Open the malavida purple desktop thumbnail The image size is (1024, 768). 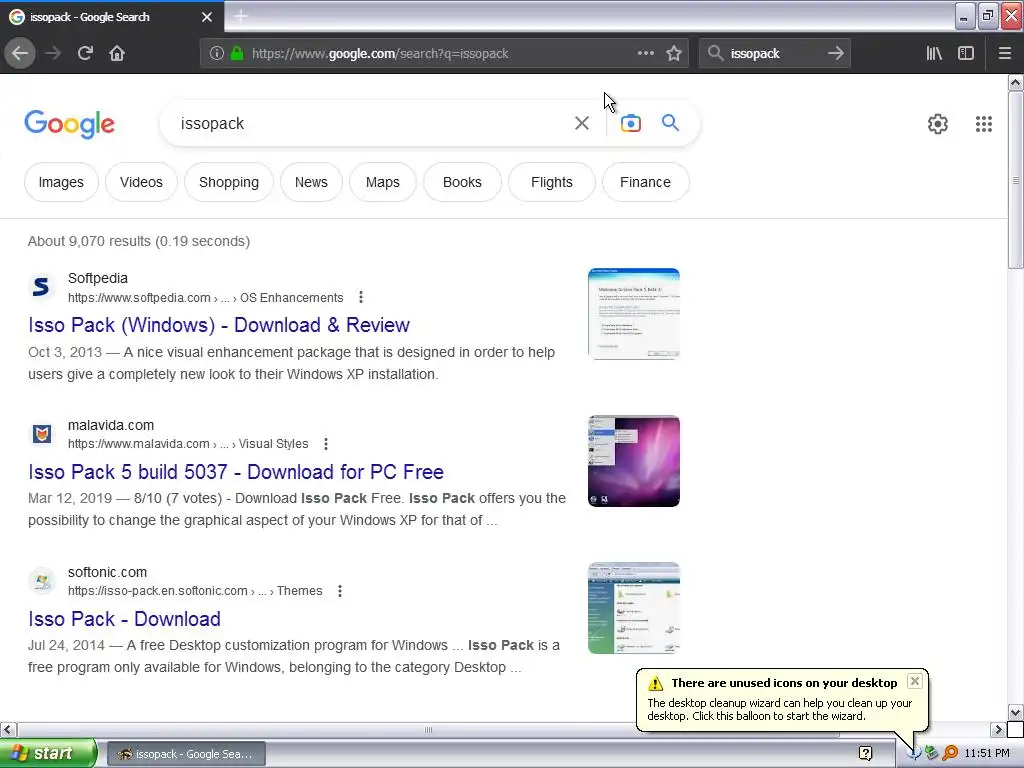633,461
